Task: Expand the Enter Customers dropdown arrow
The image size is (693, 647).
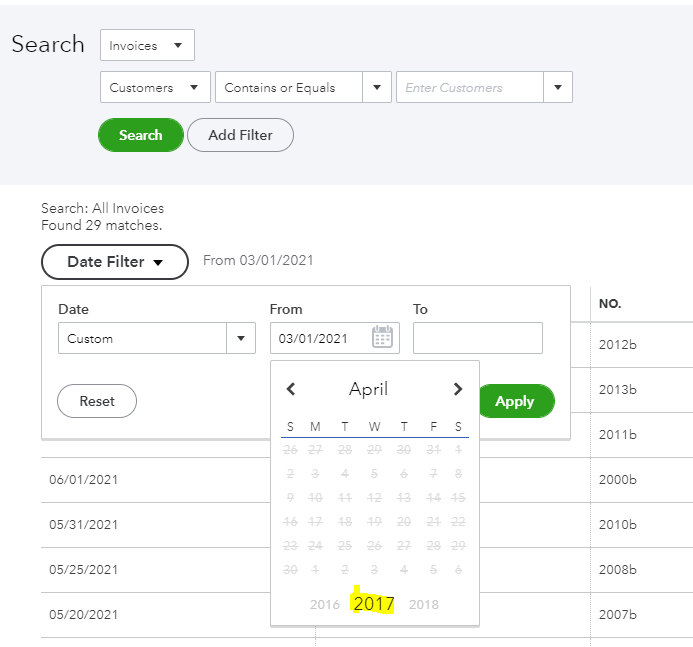Action: (x=557, y=88)
